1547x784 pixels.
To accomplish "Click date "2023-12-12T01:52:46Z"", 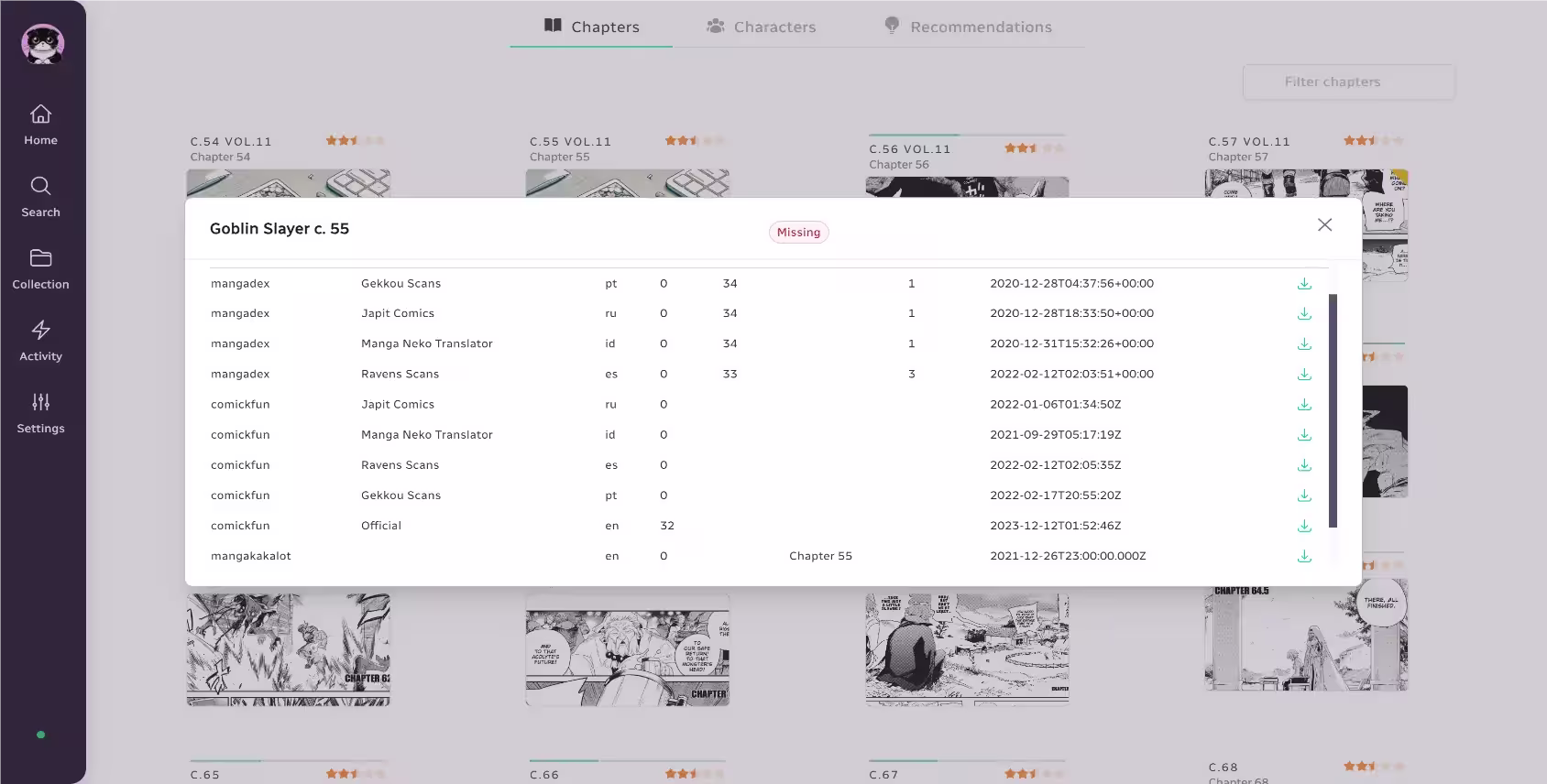I will tap(1056, 526).
